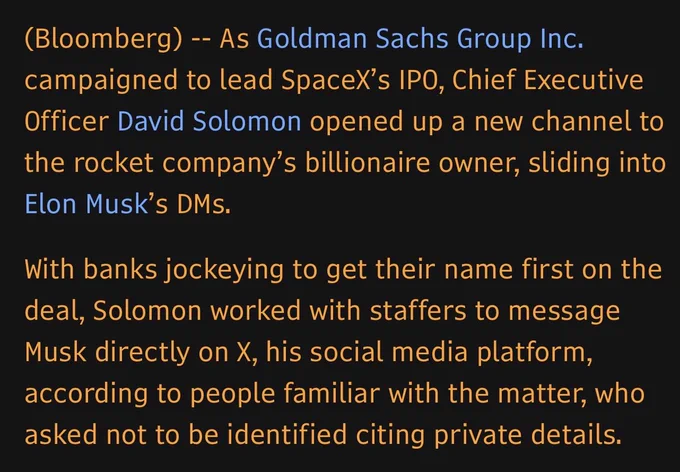Click the word "DMs" after Elon Musk's

pos(201,204)
